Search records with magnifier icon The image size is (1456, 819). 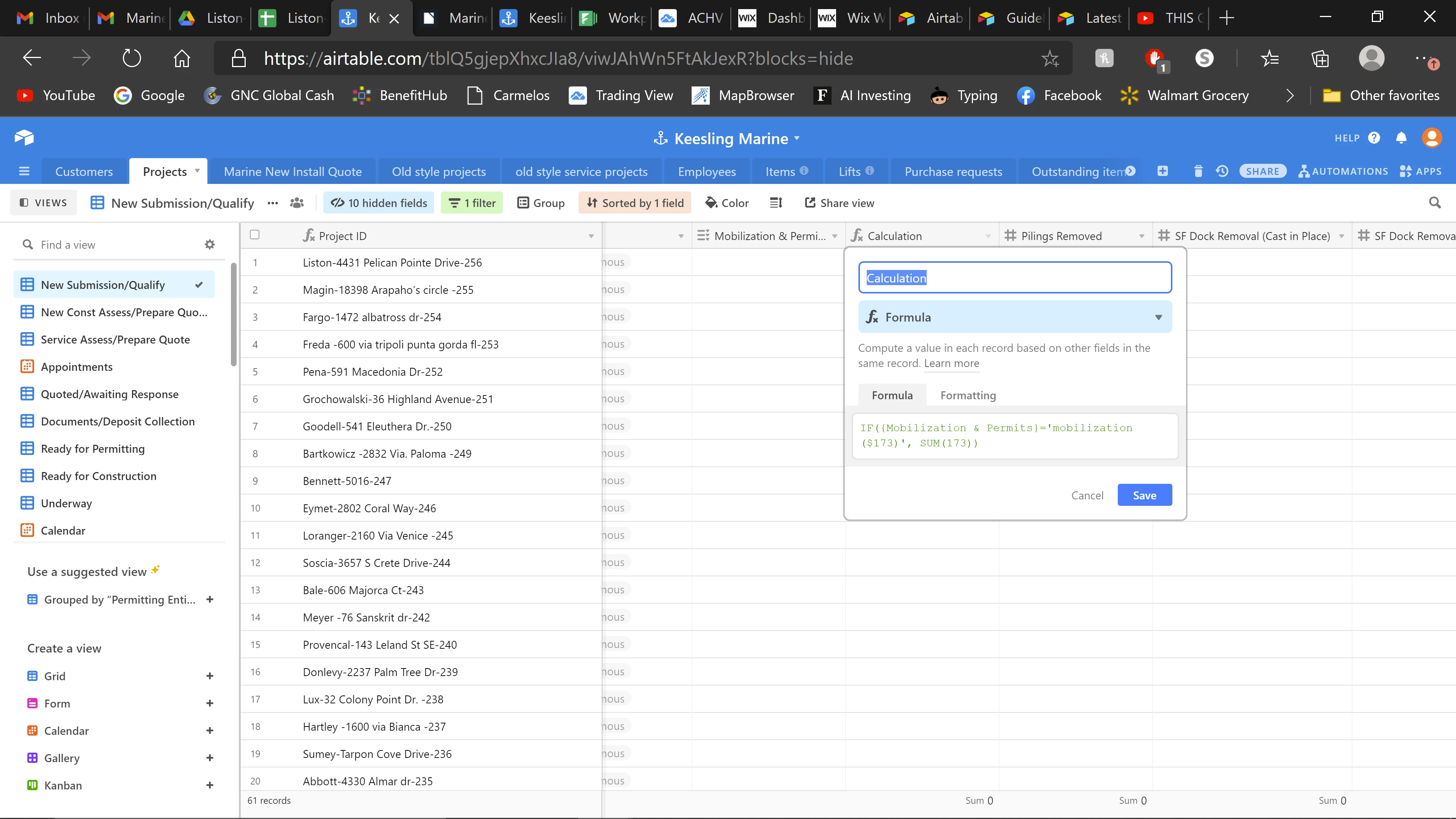pos(1434,203)
